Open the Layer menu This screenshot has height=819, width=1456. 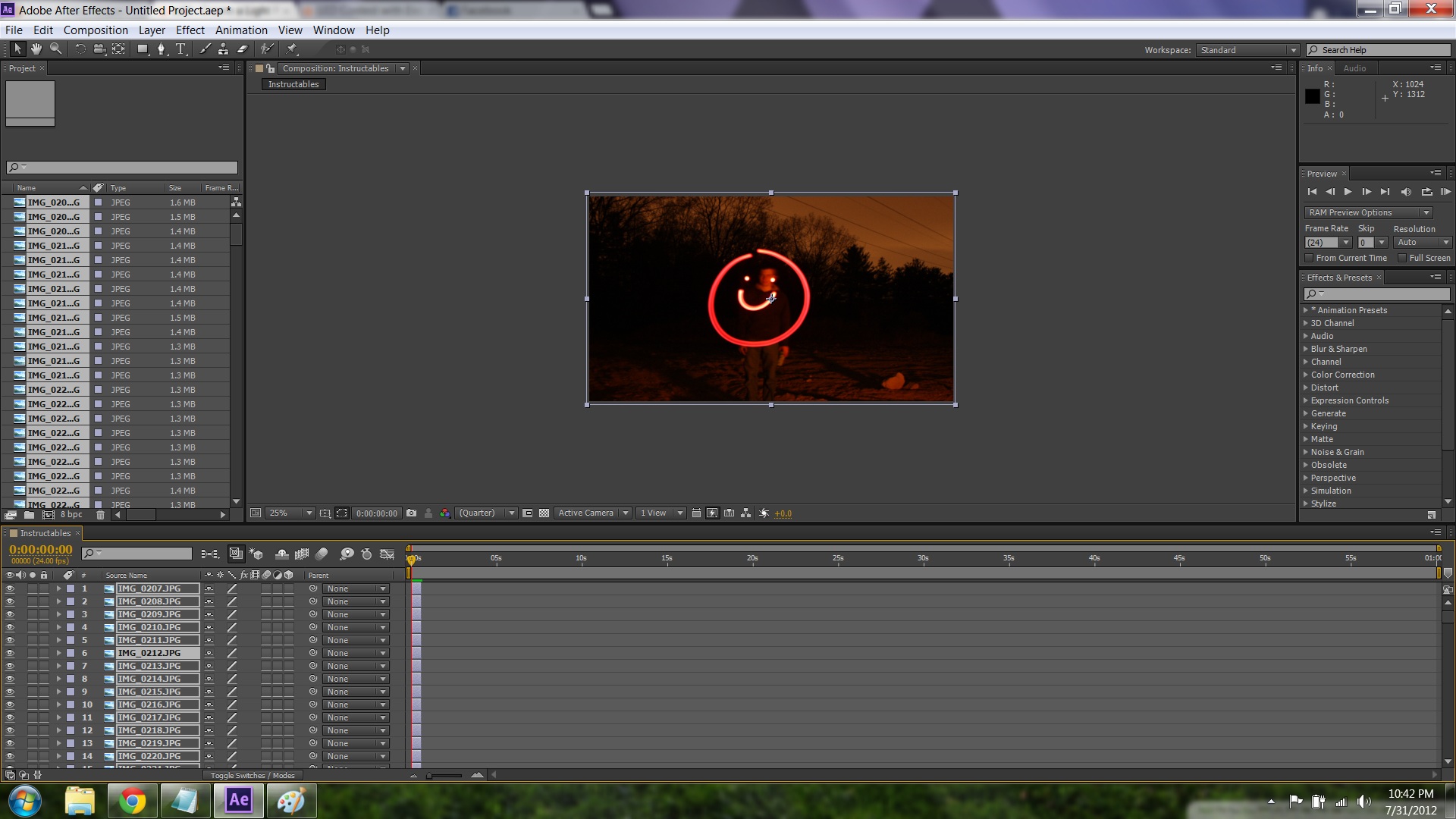tap(152, 30)
